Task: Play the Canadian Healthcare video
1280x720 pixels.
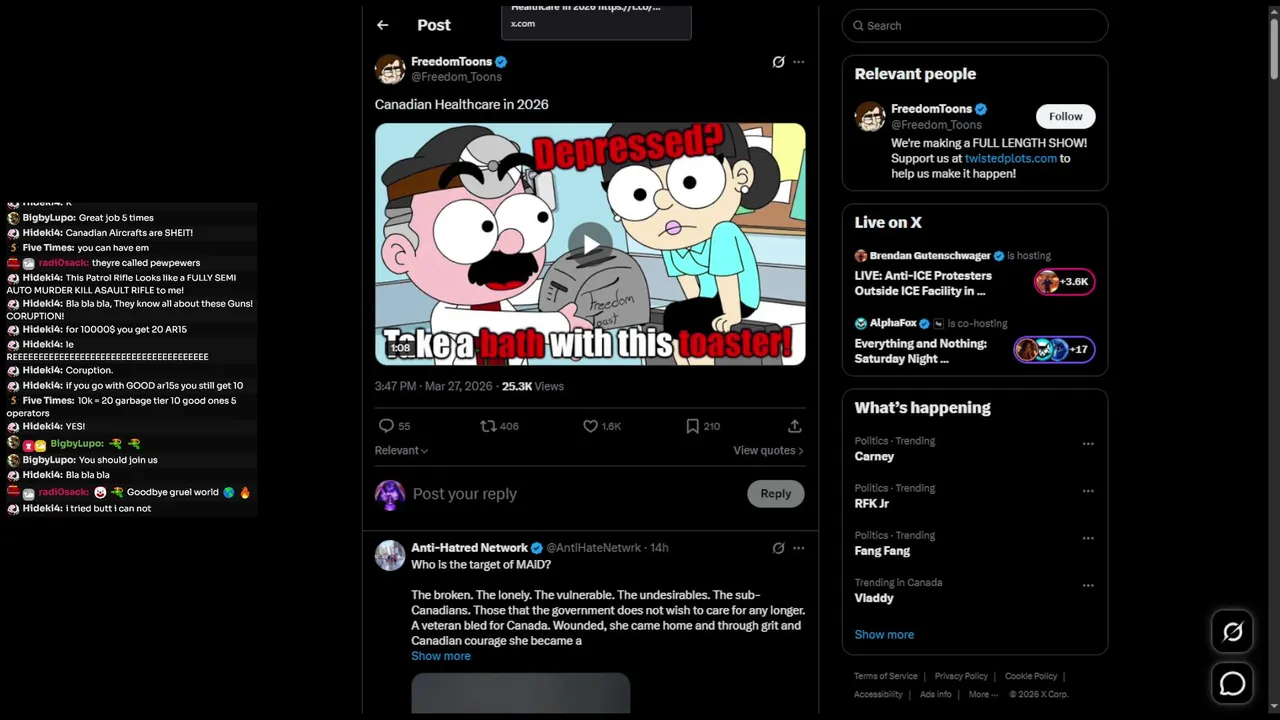Action: (x=591, y=244)
